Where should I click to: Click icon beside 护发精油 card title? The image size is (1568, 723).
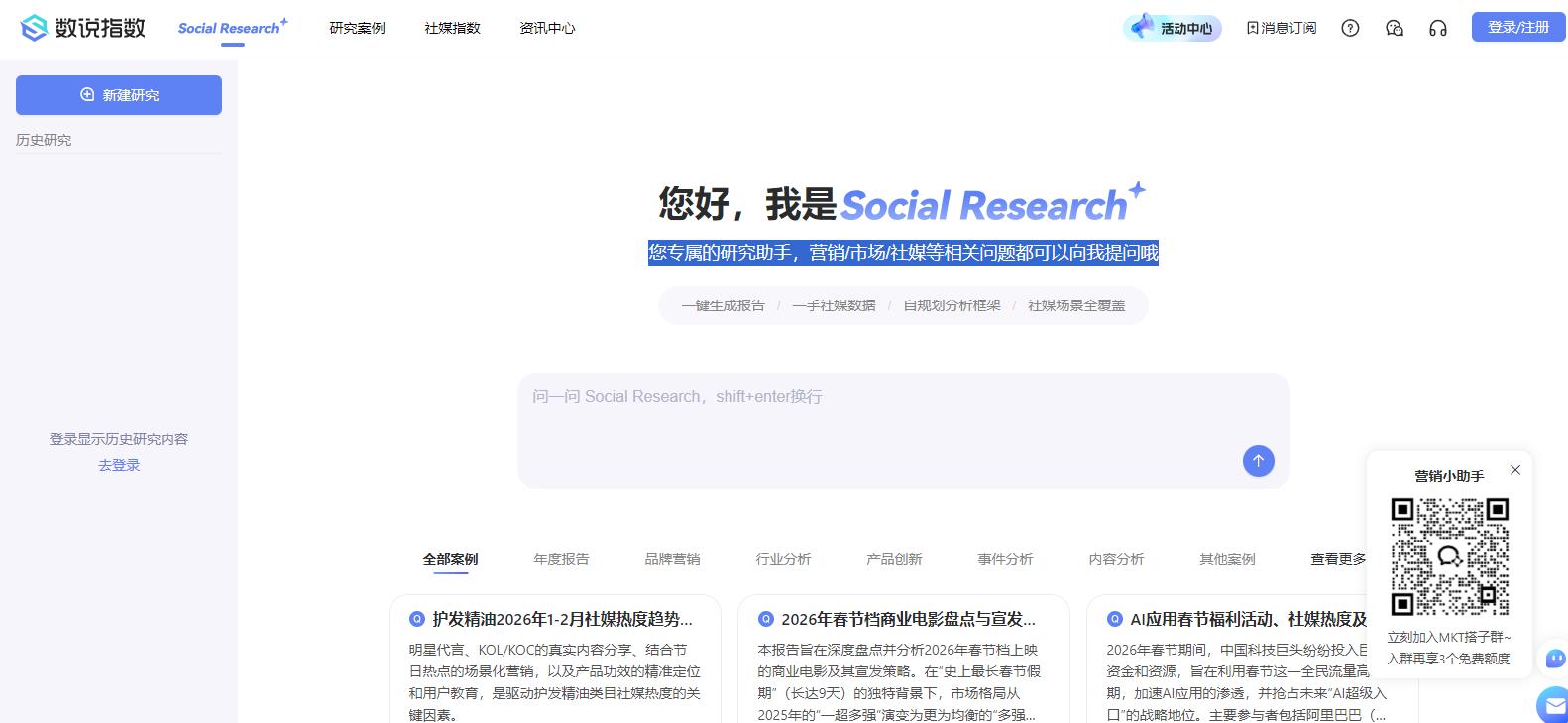[x=417, y=619]
